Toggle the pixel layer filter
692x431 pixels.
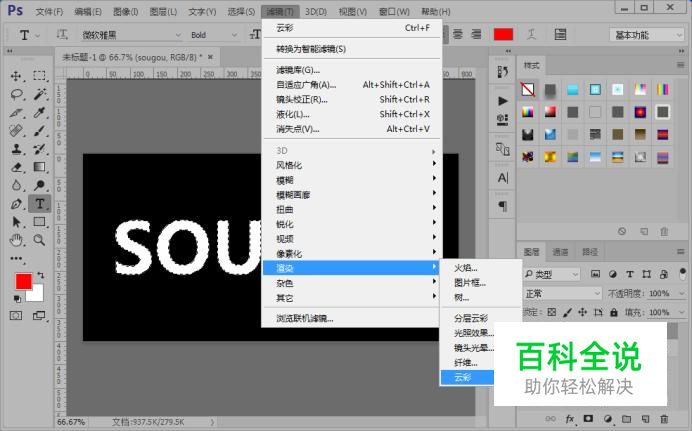pos(595,274)
